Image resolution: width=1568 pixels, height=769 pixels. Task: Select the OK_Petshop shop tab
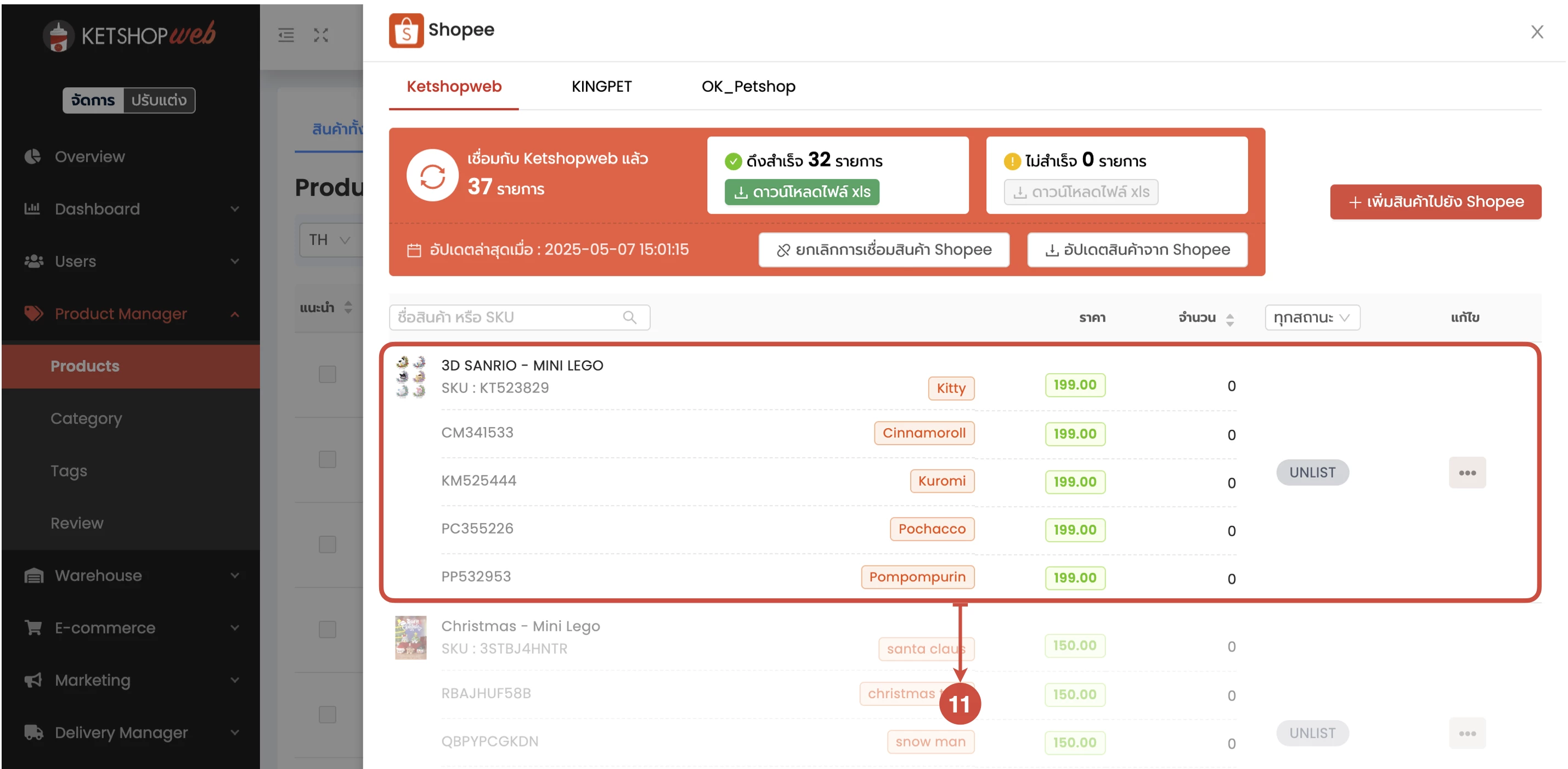tap(748, 87)
